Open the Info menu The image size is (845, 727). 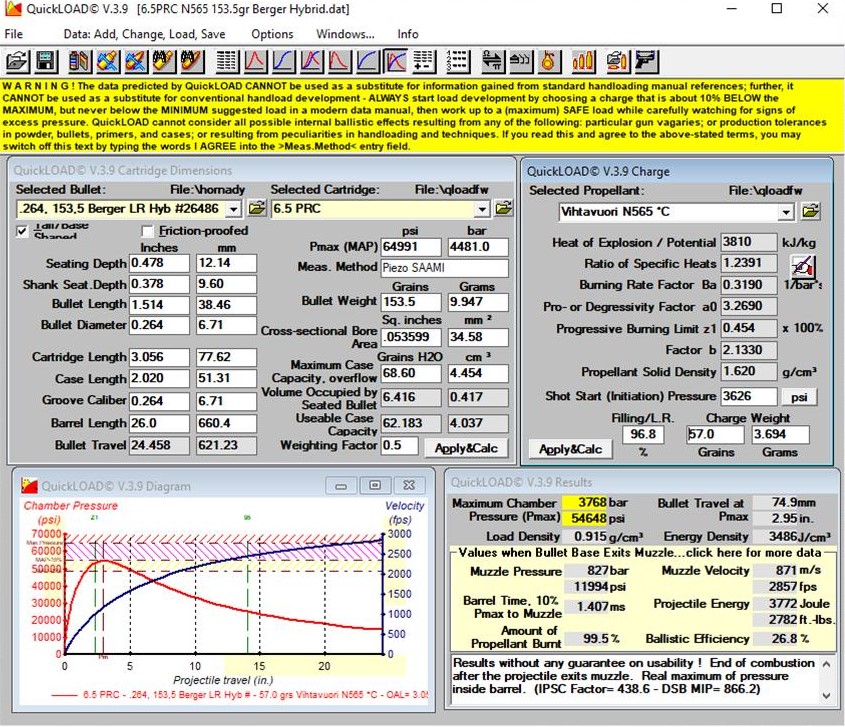click(407, 34)
